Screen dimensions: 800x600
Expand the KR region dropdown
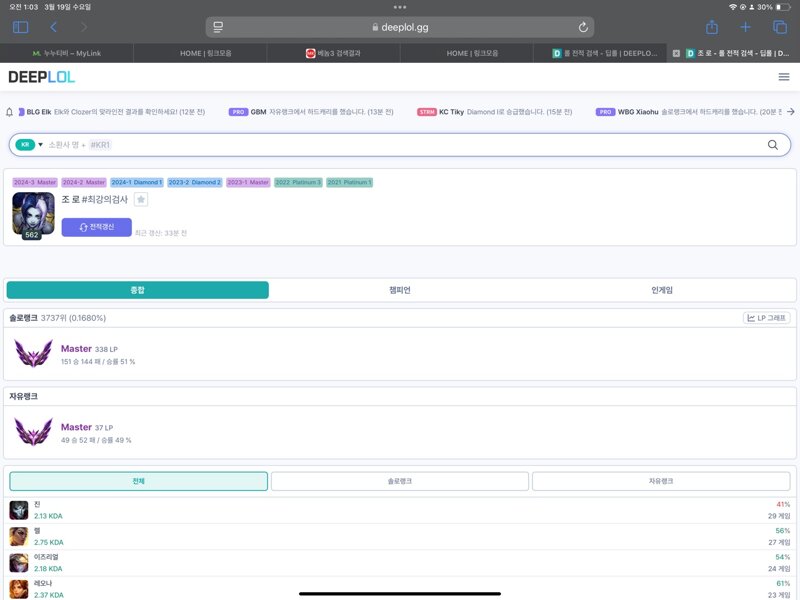click(29, 145)
